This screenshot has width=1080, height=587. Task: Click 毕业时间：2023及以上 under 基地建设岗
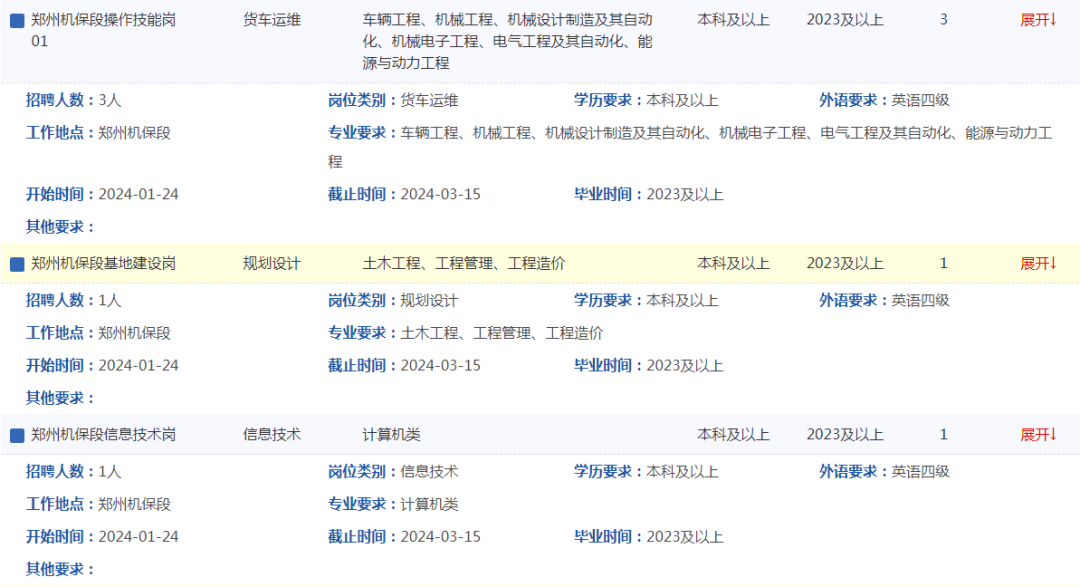(649, 365)
